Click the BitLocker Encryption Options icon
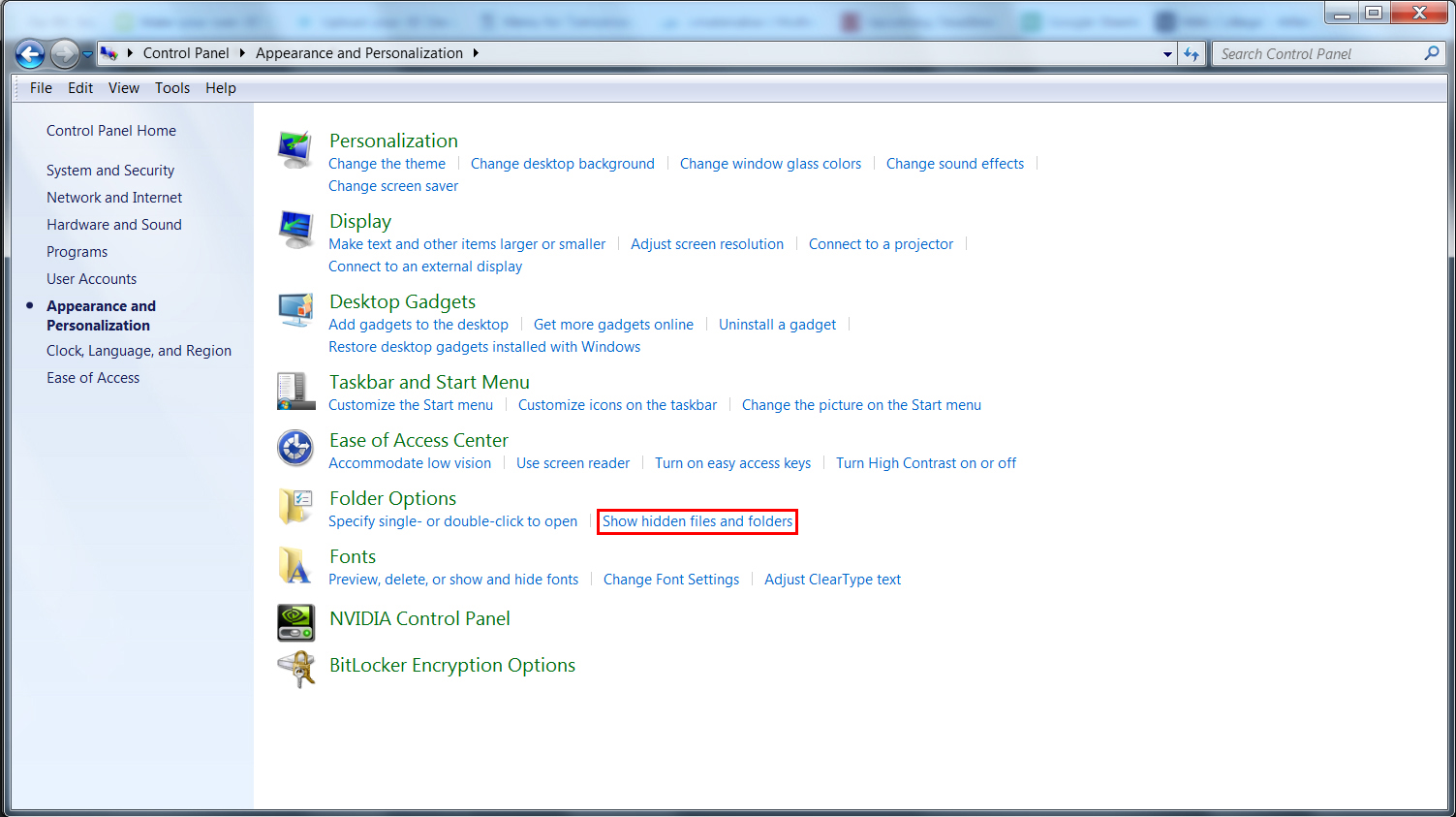The width and height of the screenshot is (1456, 817). 295,670
